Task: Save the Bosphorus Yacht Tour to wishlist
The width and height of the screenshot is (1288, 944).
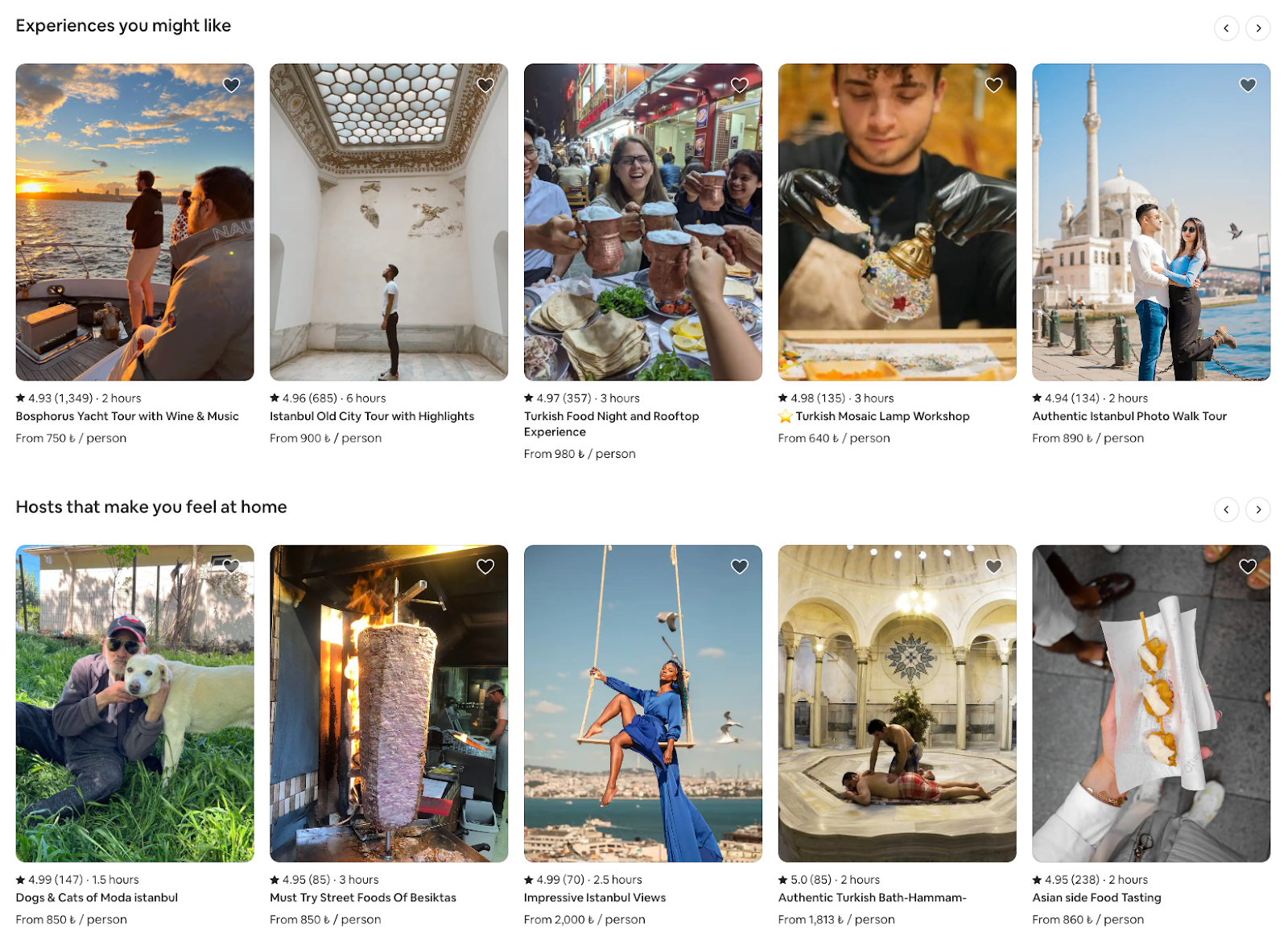Action: point(231,85)
